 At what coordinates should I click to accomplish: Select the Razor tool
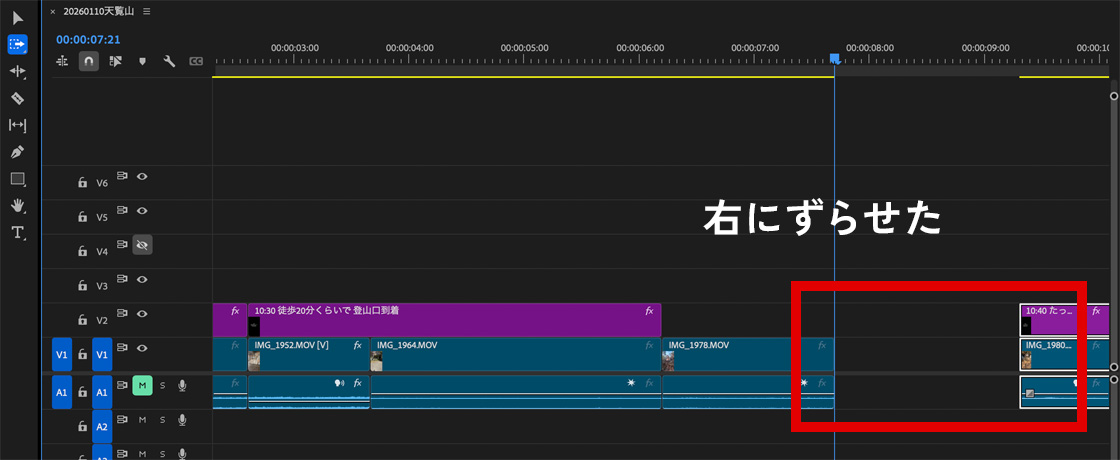tap(17, 98)
